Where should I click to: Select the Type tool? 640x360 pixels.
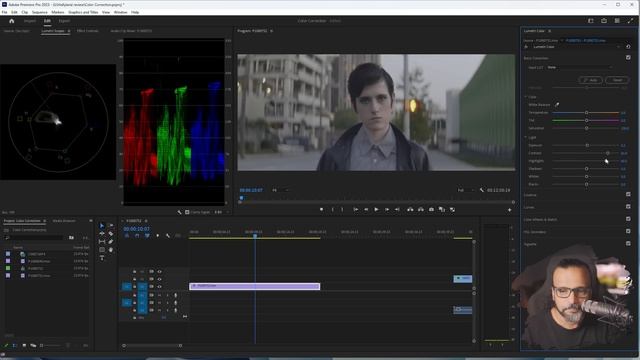point(102,258)
